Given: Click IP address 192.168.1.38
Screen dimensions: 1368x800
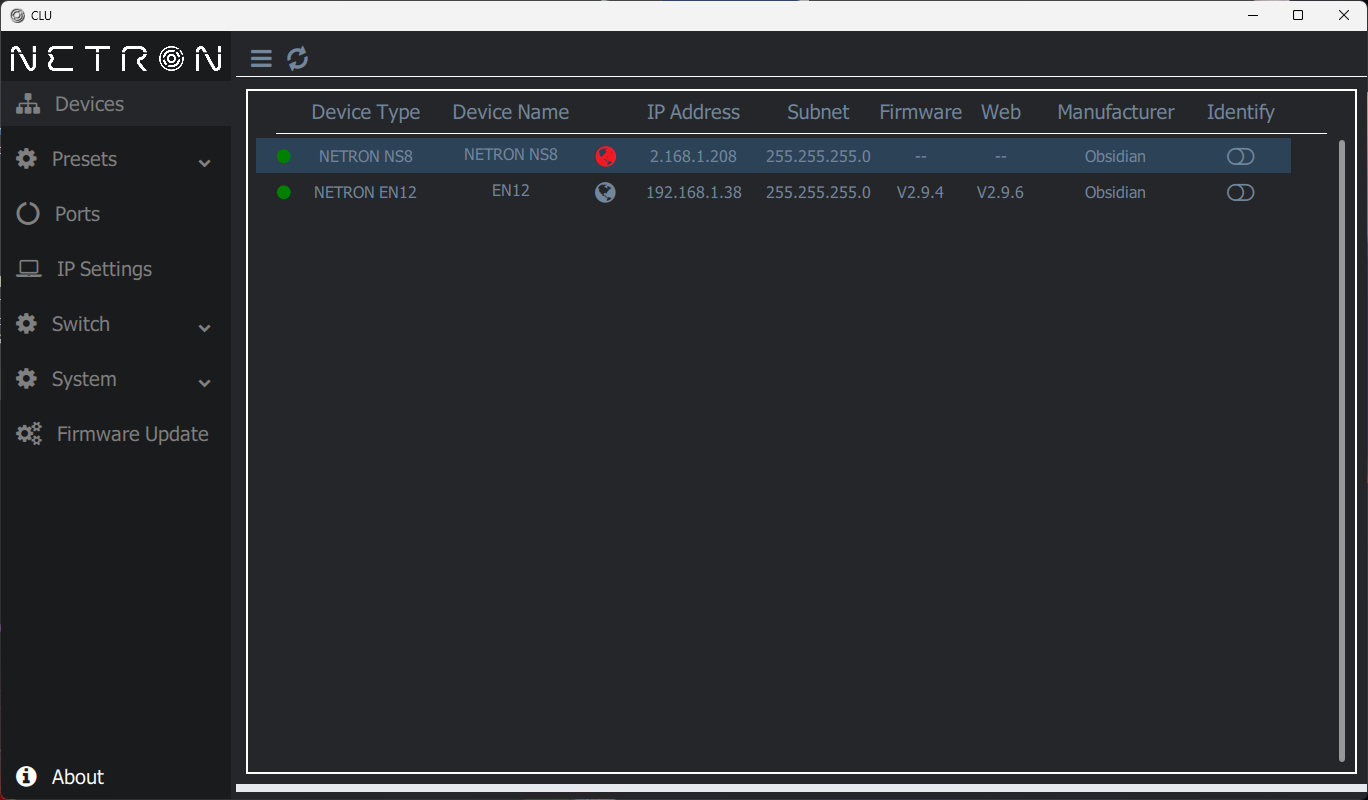Looking at the screenshot, I should click(x=694, y=192).
